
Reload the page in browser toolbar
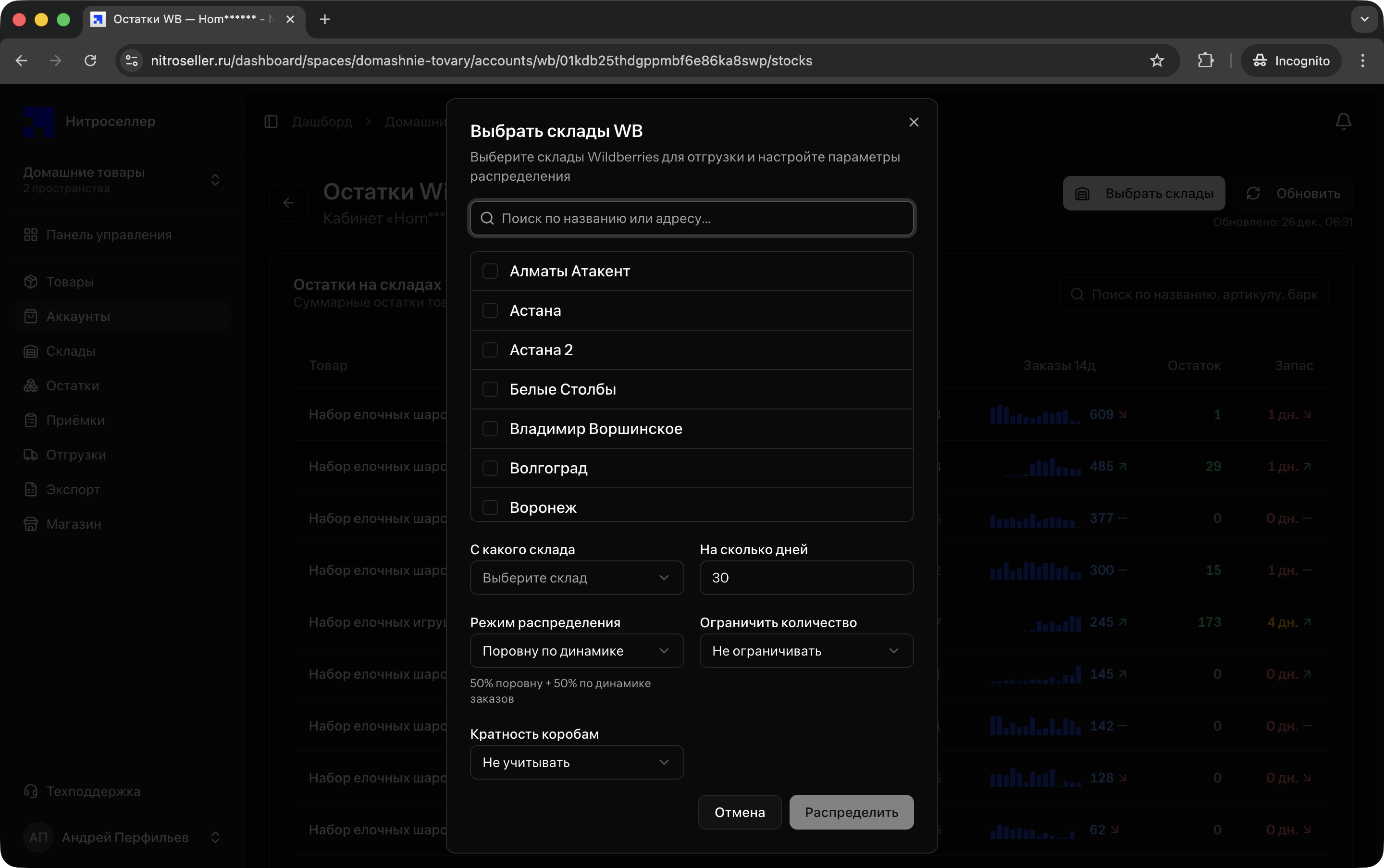pos(90,61)
